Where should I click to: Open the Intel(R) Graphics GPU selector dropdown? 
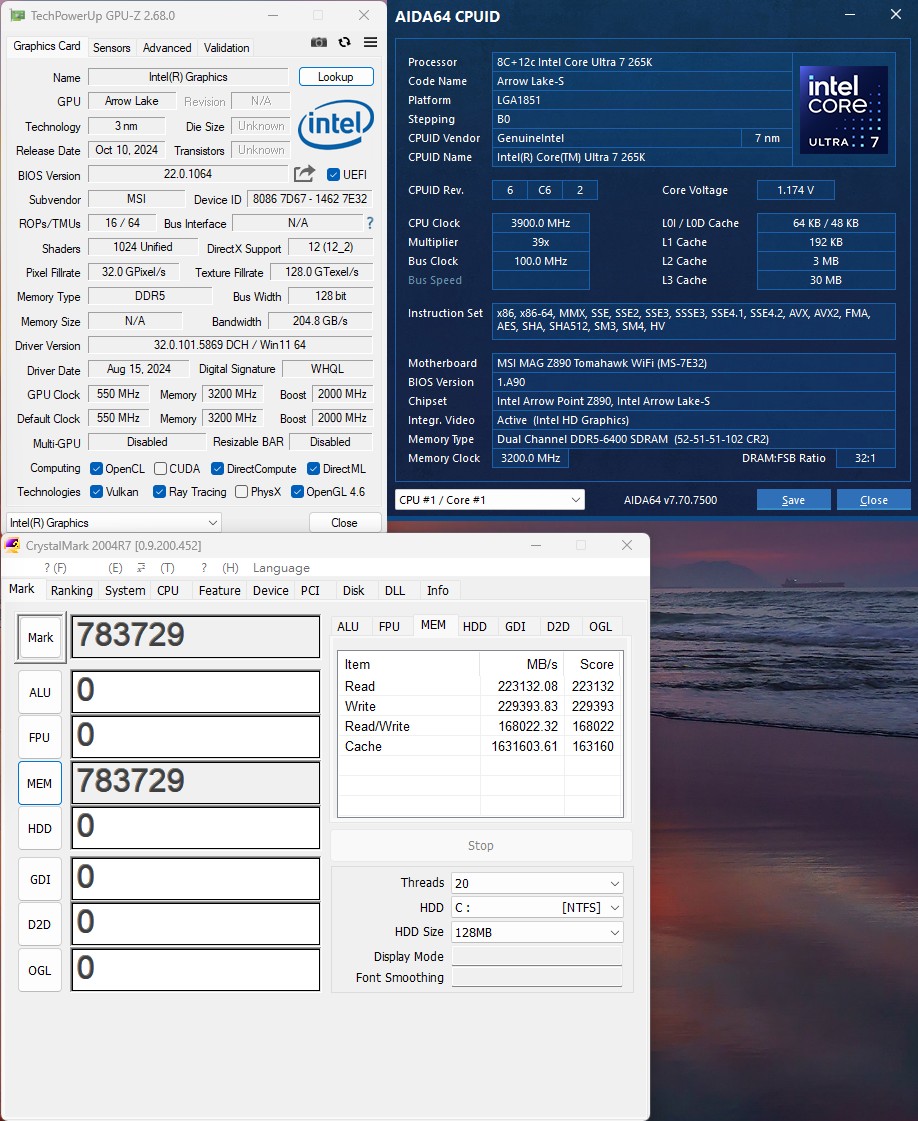pos(114,523)
